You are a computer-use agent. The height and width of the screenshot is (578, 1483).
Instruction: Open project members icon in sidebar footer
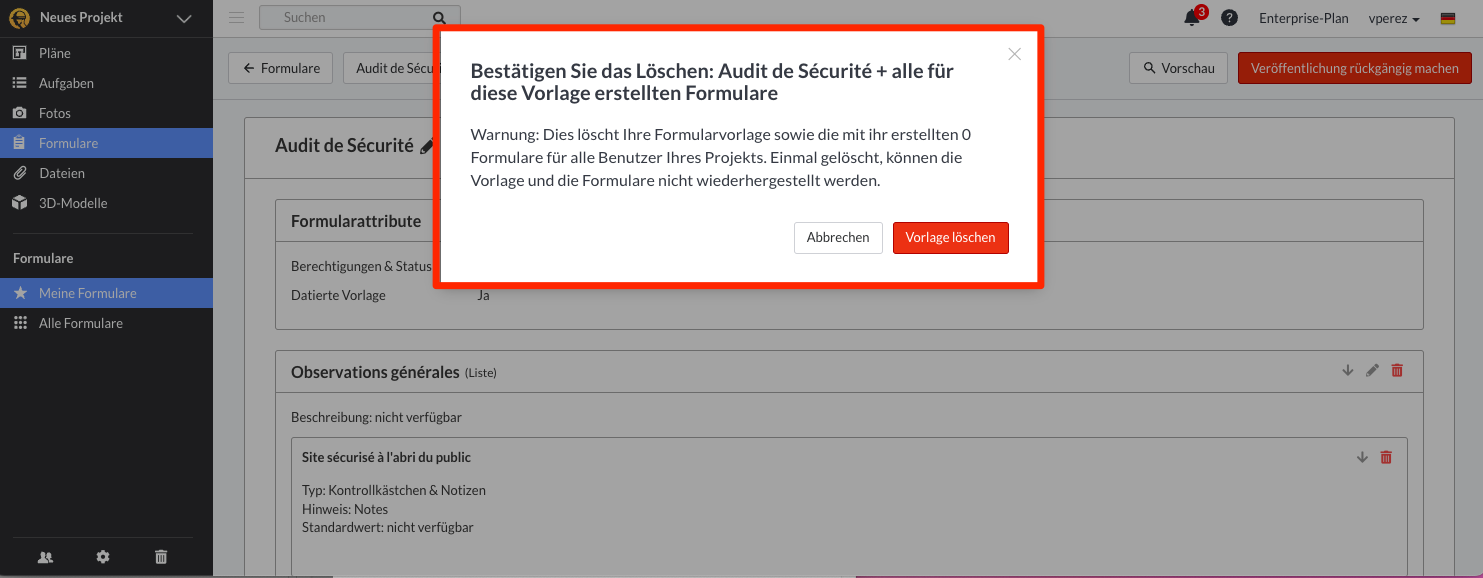[x=45, y=557]
